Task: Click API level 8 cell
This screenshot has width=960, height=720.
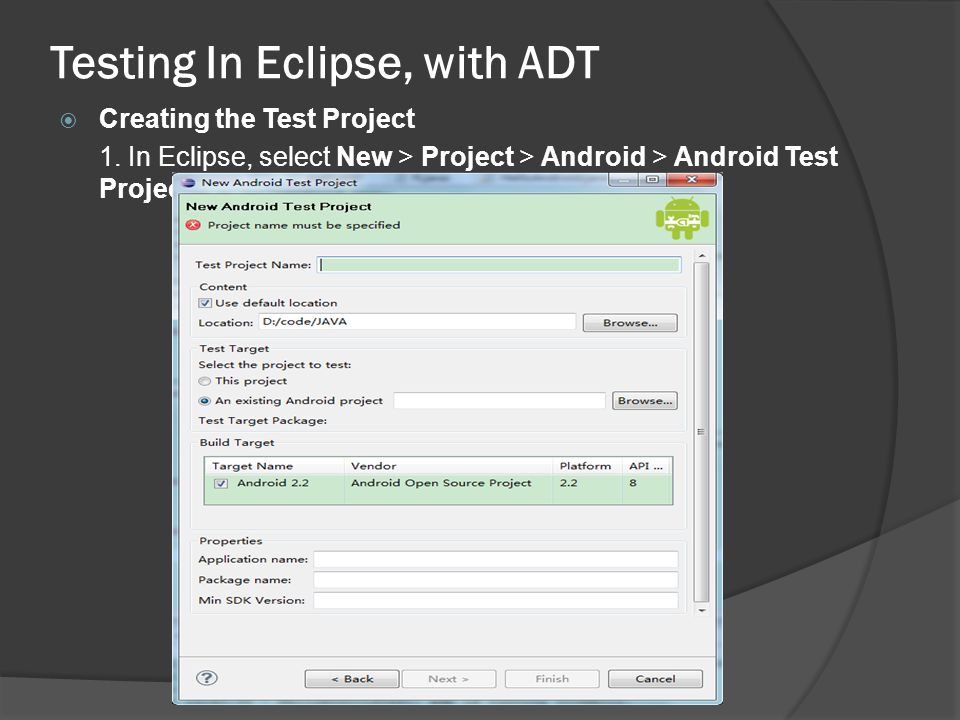Action: pos(633,483)
